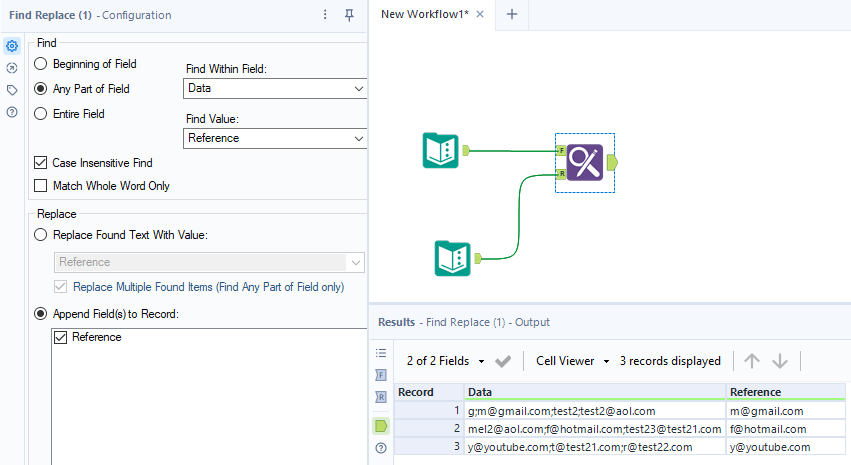This screenshot has width=851, height=465.
Task: Click Reference cell y@youtube.com
Action: pyautogui.click(x=786, y=447)
